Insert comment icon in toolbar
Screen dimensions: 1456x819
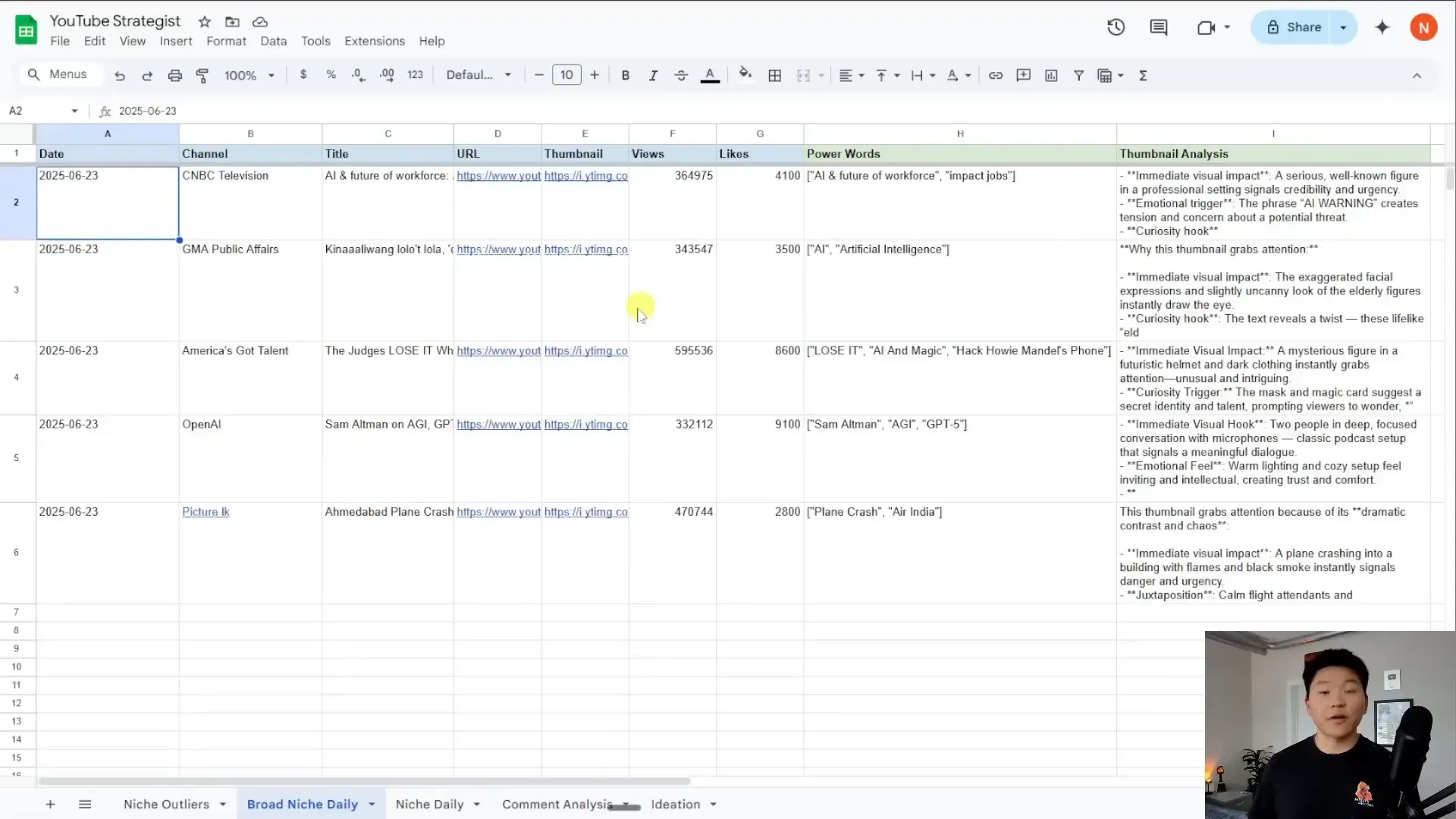1024,75
